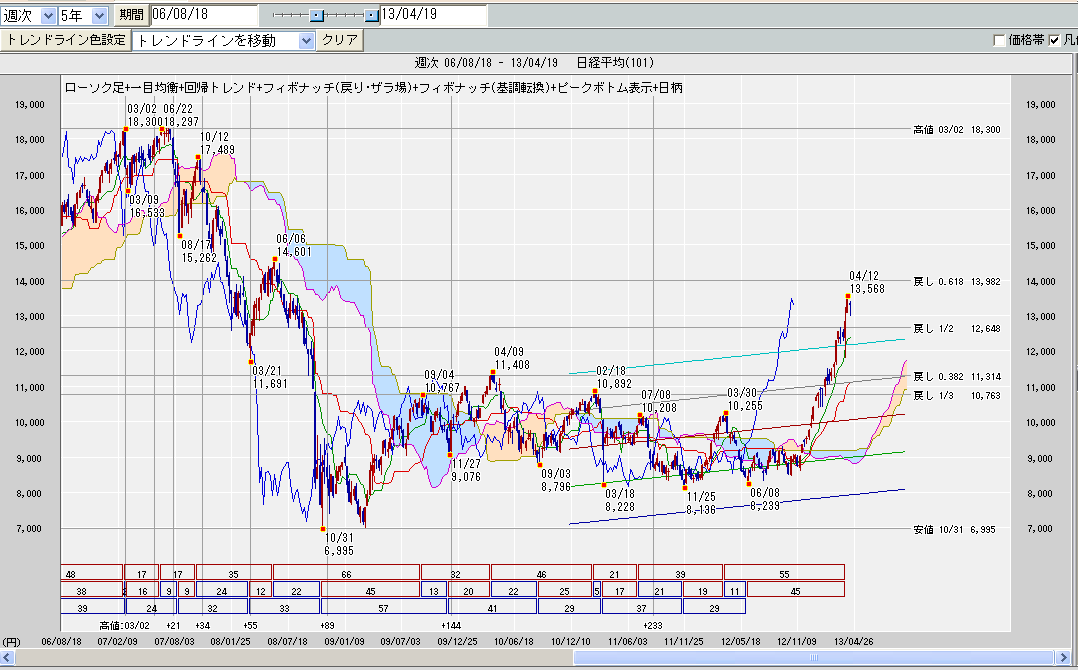Screen dimensions: 1078x670
Task: Click the 04/12 13,568 peak label
Action: 867,282
